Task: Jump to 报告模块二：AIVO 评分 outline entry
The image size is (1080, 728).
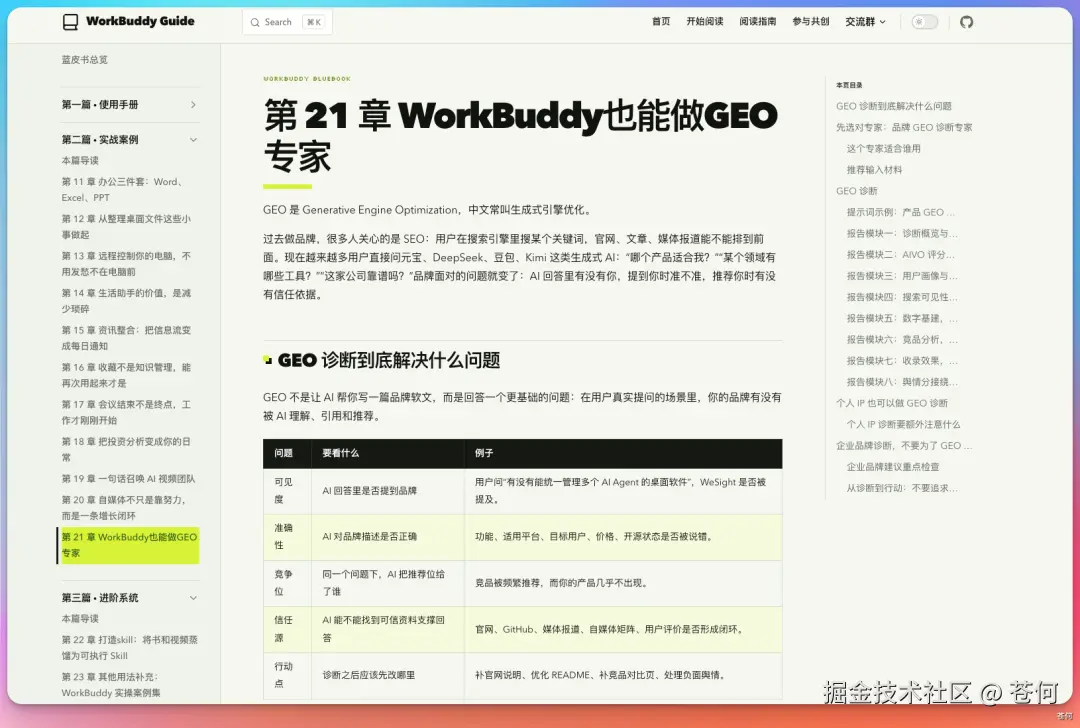Action: [x=900, y=255]
